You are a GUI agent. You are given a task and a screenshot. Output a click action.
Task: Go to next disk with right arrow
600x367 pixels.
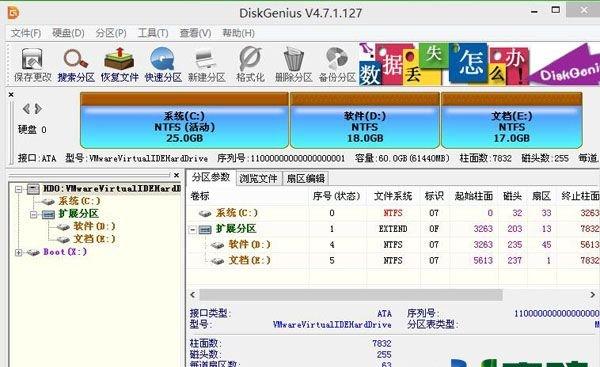point(38,109)
